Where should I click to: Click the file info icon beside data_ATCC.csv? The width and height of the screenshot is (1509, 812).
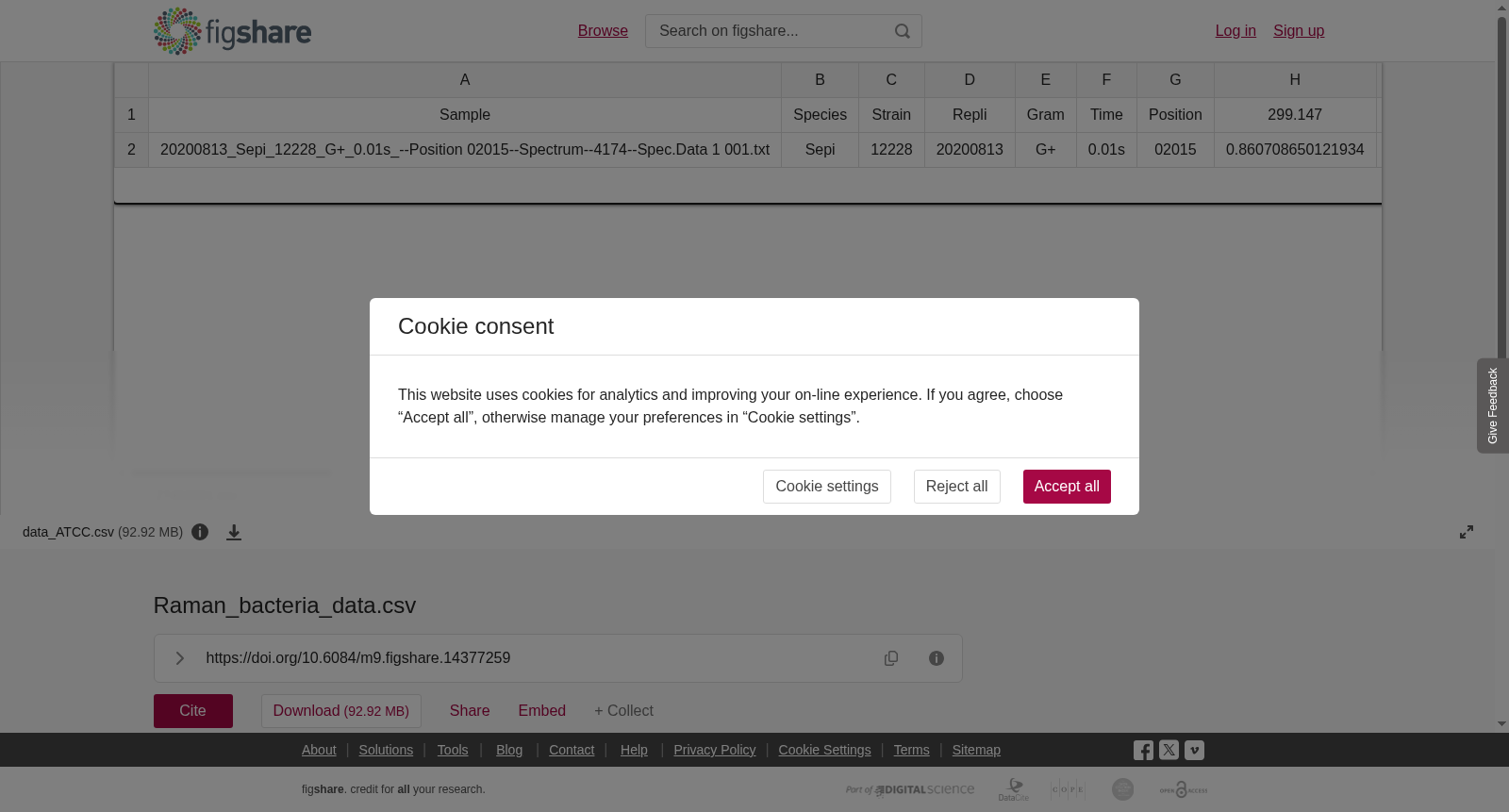pos(200,532)
